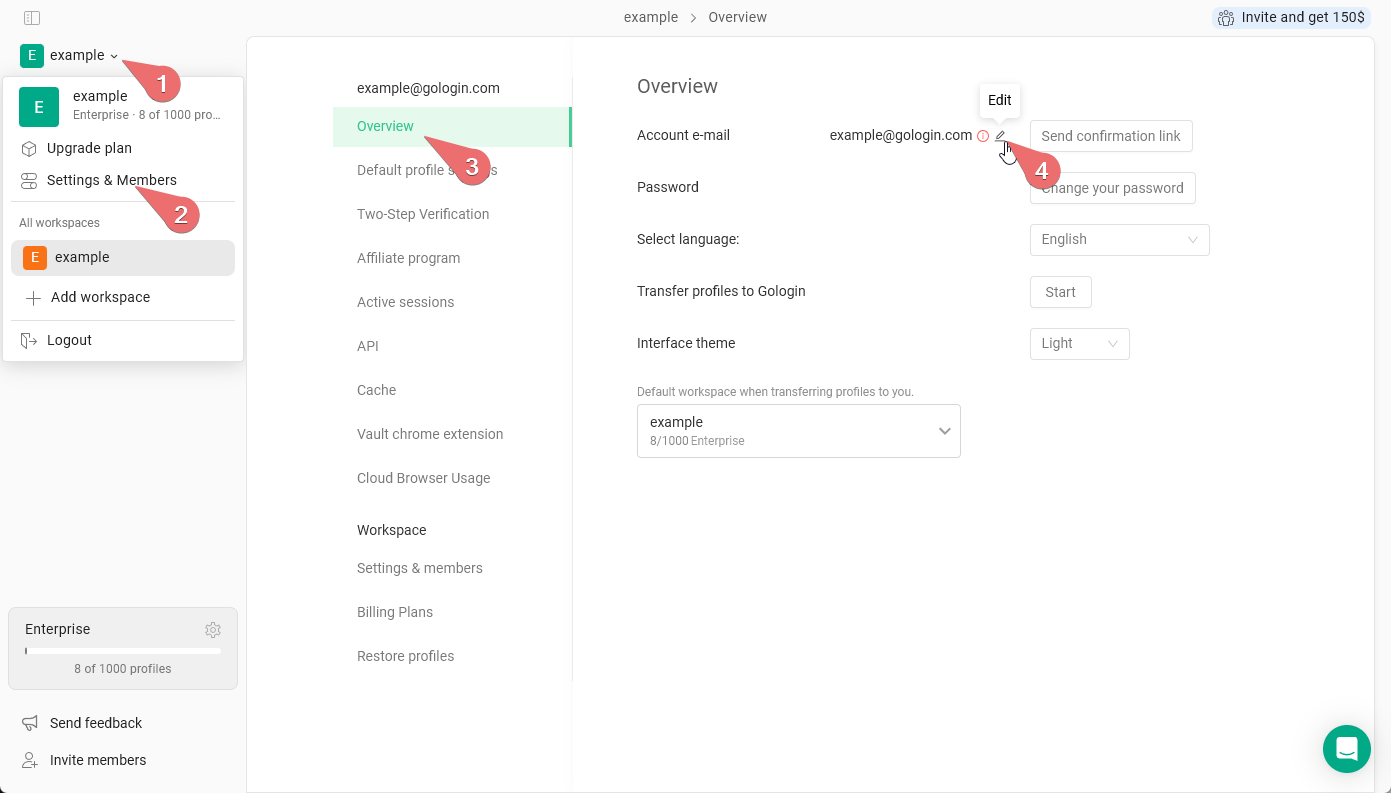Open the Two-Step Verification settings section
This screenshot has width=1391, height=793.
coord(422,214)
